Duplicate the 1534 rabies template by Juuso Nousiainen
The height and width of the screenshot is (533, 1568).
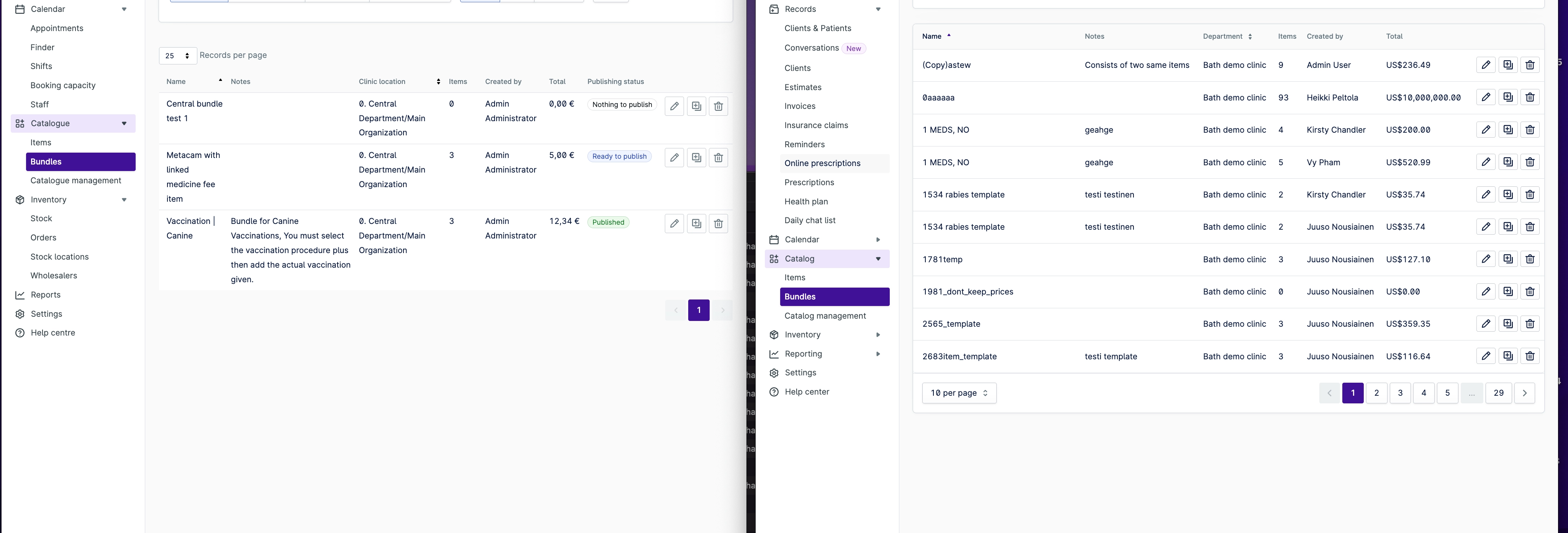click(1508, 227)
